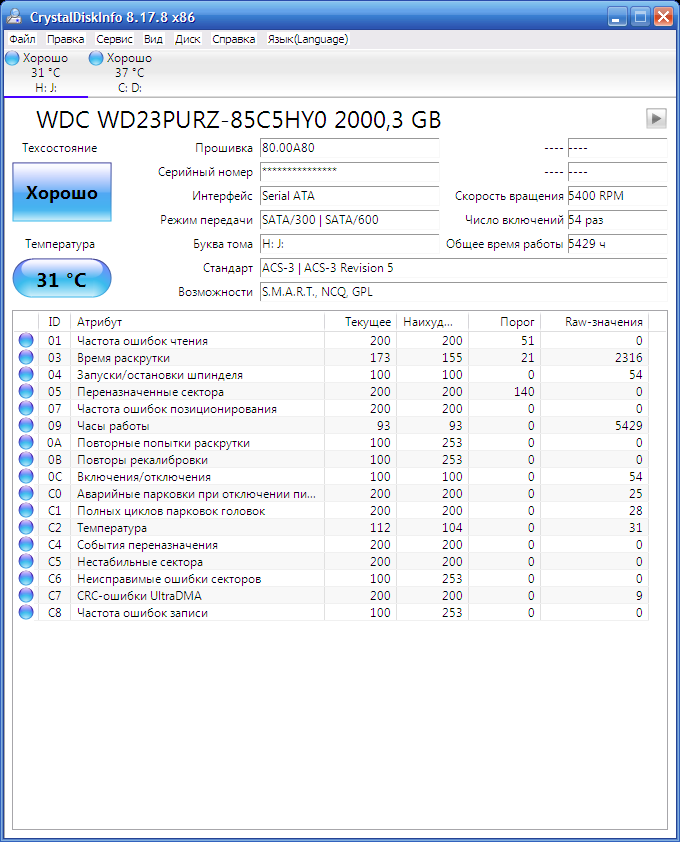Select first disk H: J: status orb

(12, 59)
